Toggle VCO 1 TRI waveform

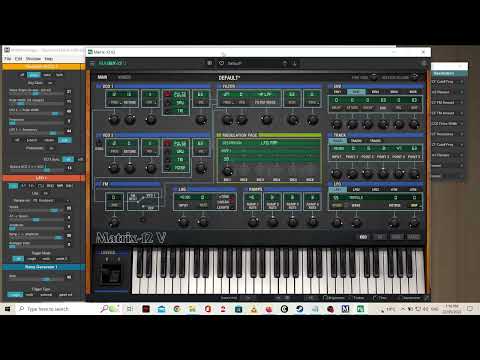click(176, 111)
